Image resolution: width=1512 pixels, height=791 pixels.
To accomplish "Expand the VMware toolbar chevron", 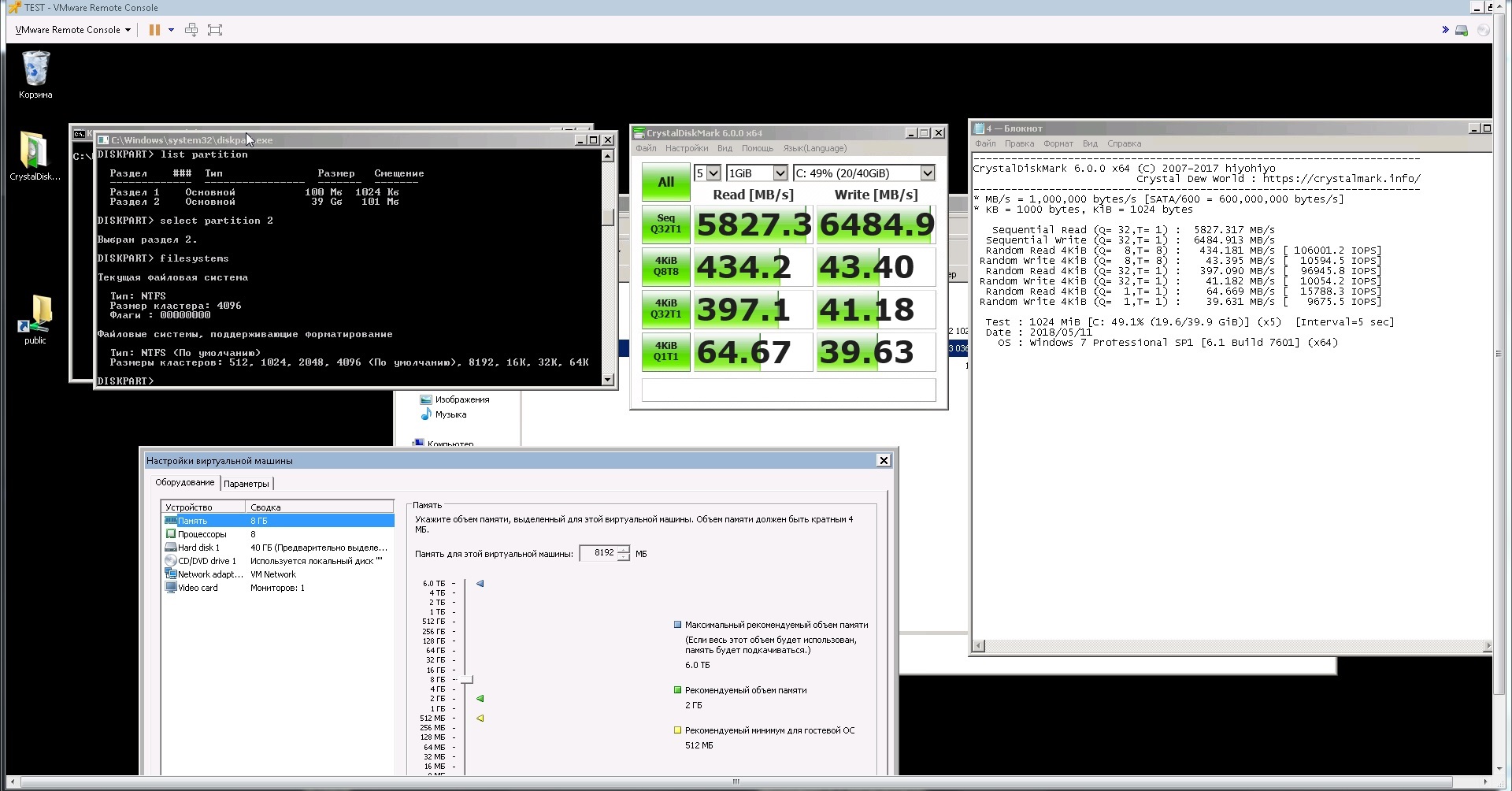I will [1445, 30].
